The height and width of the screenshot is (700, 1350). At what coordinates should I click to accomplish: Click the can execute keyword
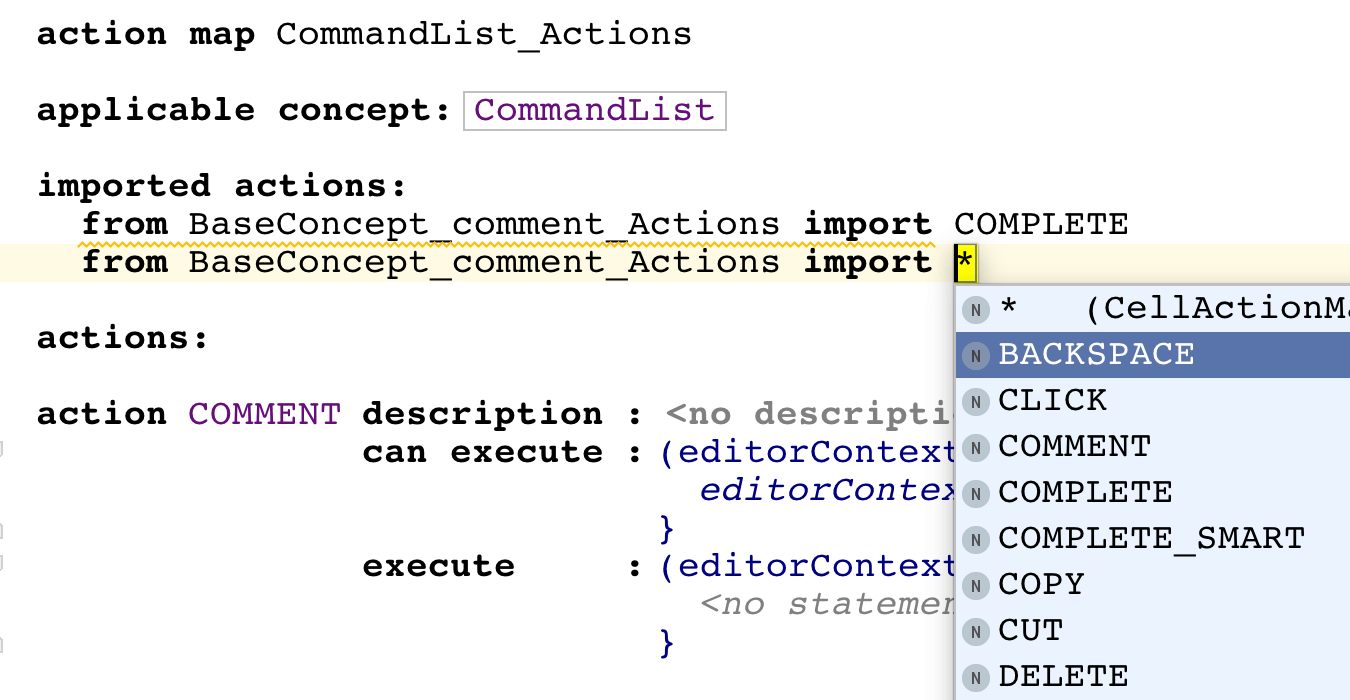(x=483, y=452)
